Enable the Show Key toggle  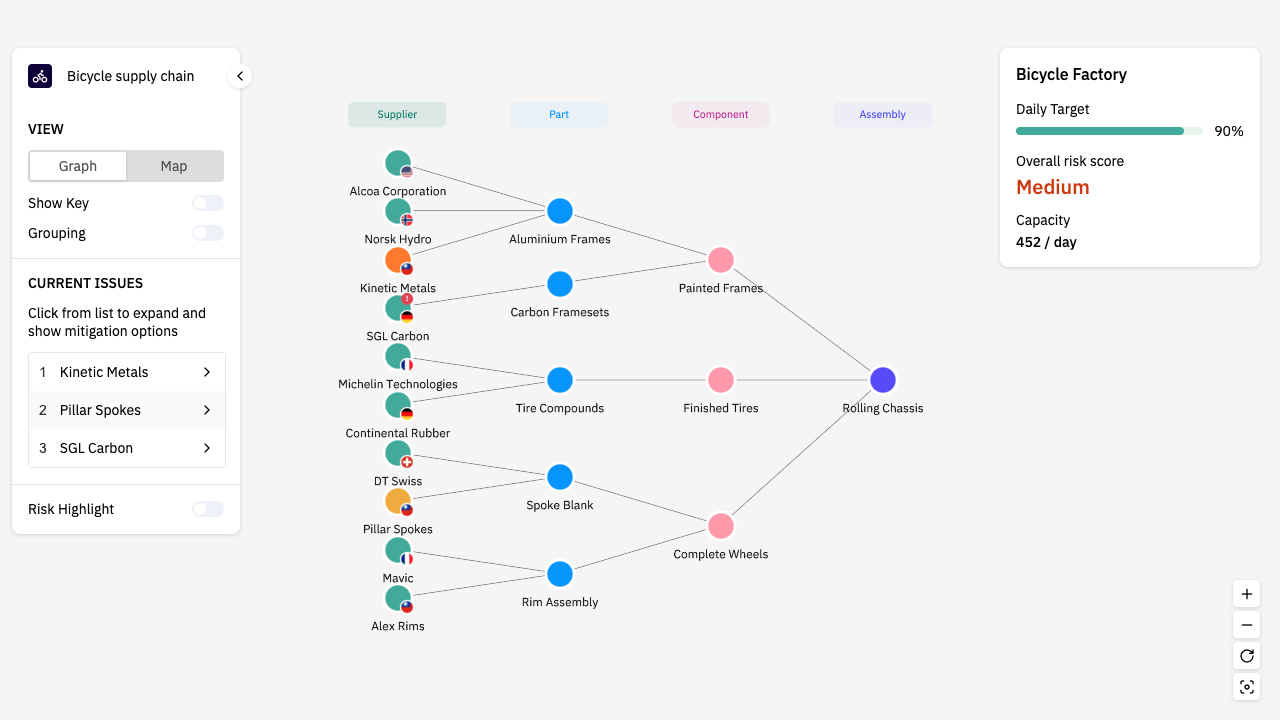coord(207,203)
